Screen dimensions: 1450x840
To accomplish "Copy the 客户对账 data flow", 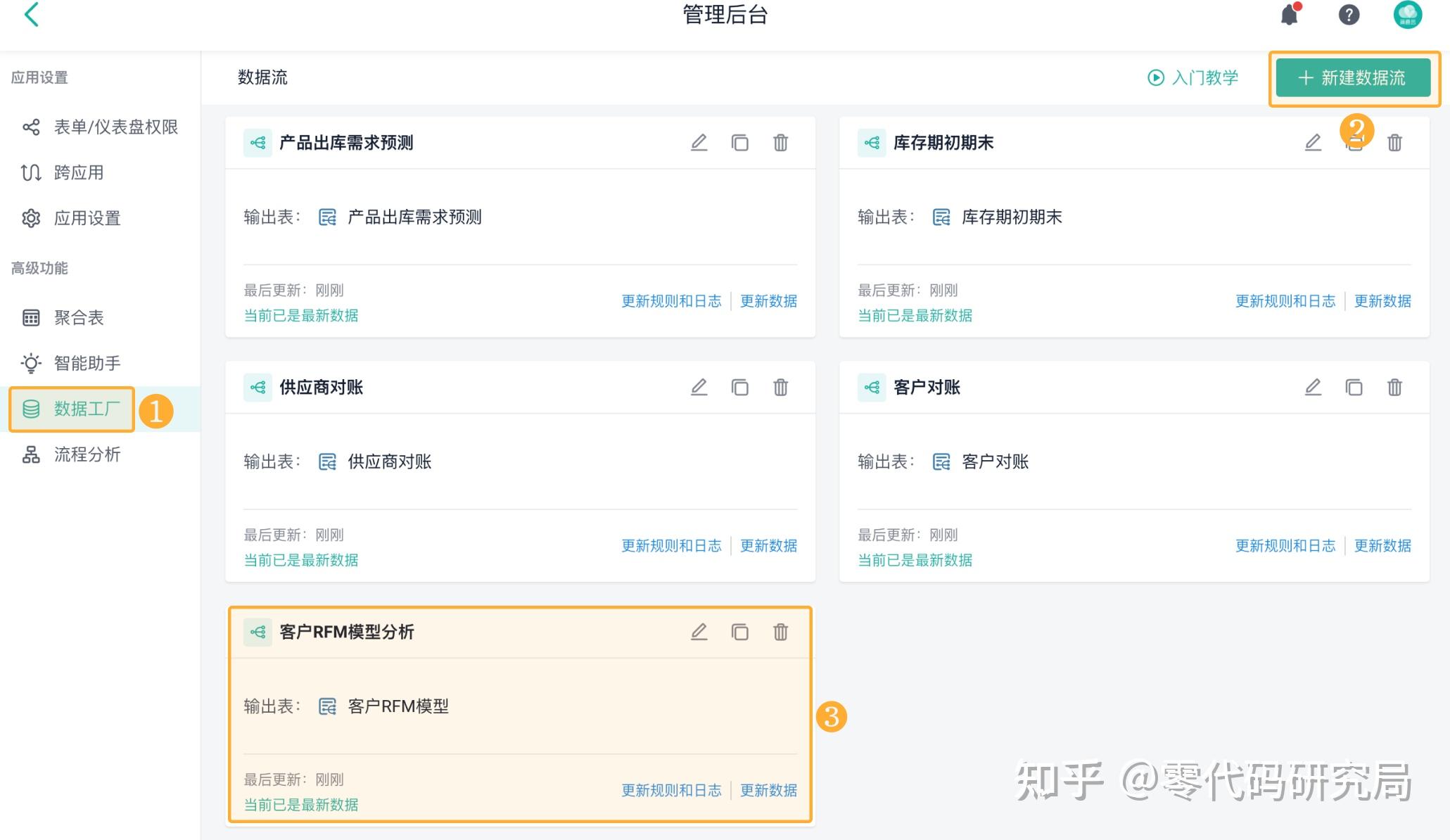I will click(1353, 387).
